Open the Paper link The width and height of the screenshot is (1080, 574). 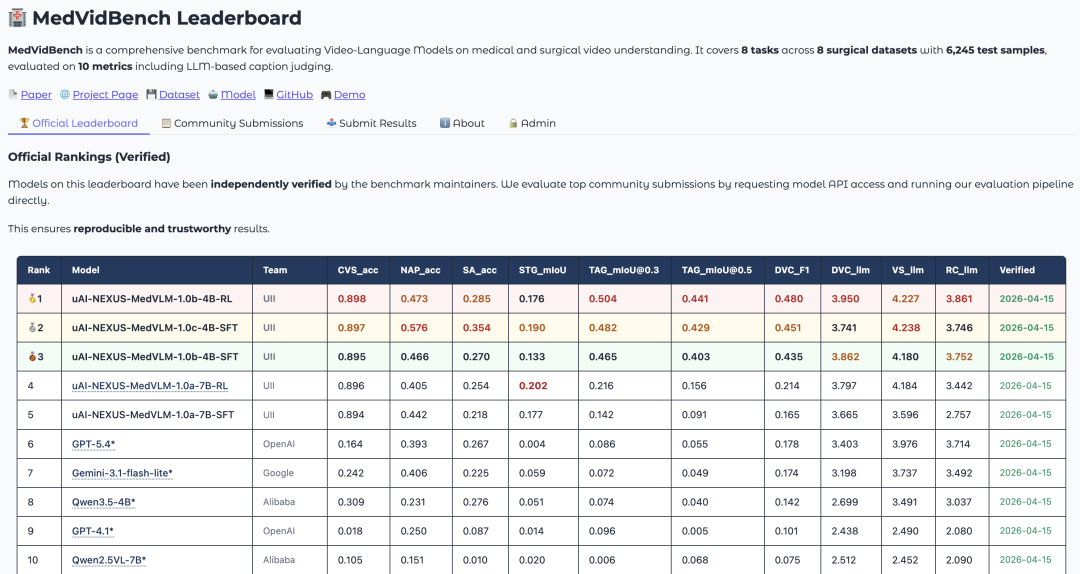point(36,95)
